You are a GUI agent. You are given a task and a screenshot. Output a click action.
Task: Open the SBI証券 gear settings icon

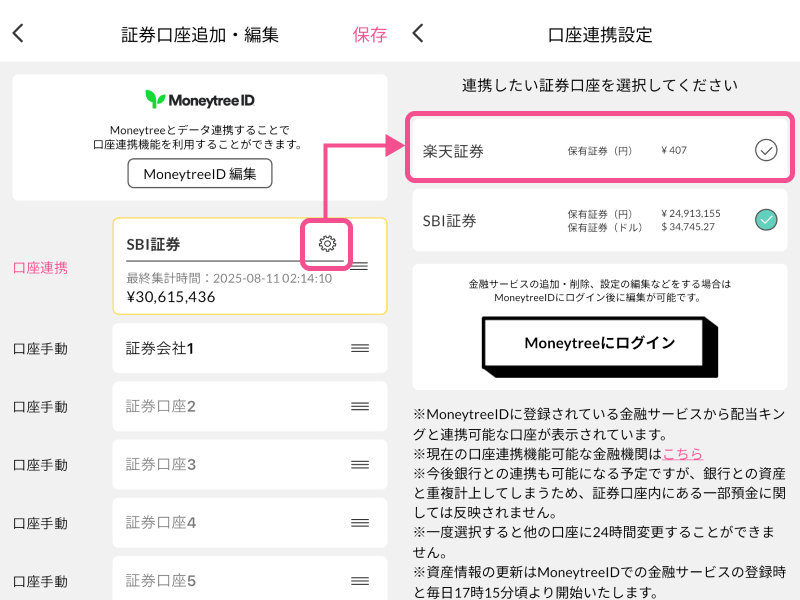point(327,244)
